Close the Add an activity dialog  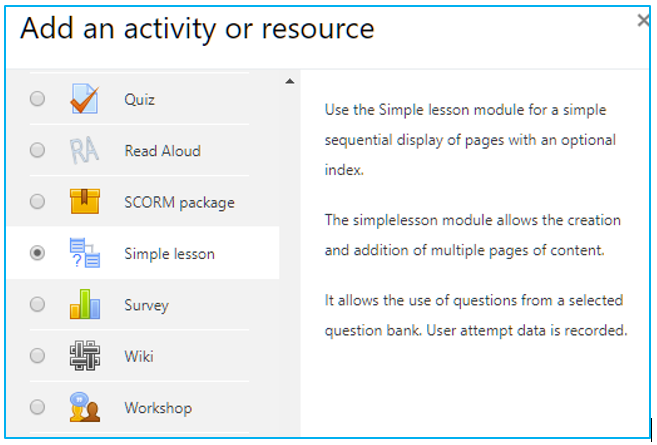643,20
